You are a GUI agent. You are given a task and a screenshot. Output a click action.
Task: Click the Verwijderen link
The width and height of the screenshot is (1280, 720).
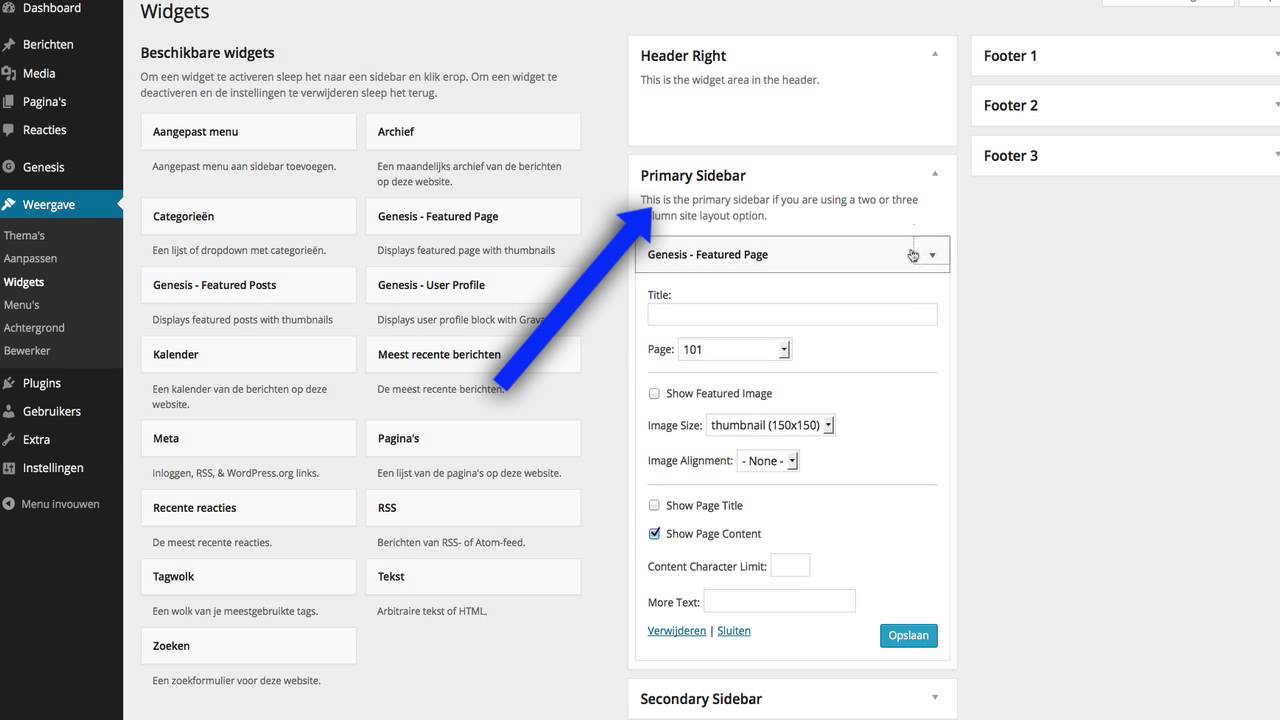[677, 631]
